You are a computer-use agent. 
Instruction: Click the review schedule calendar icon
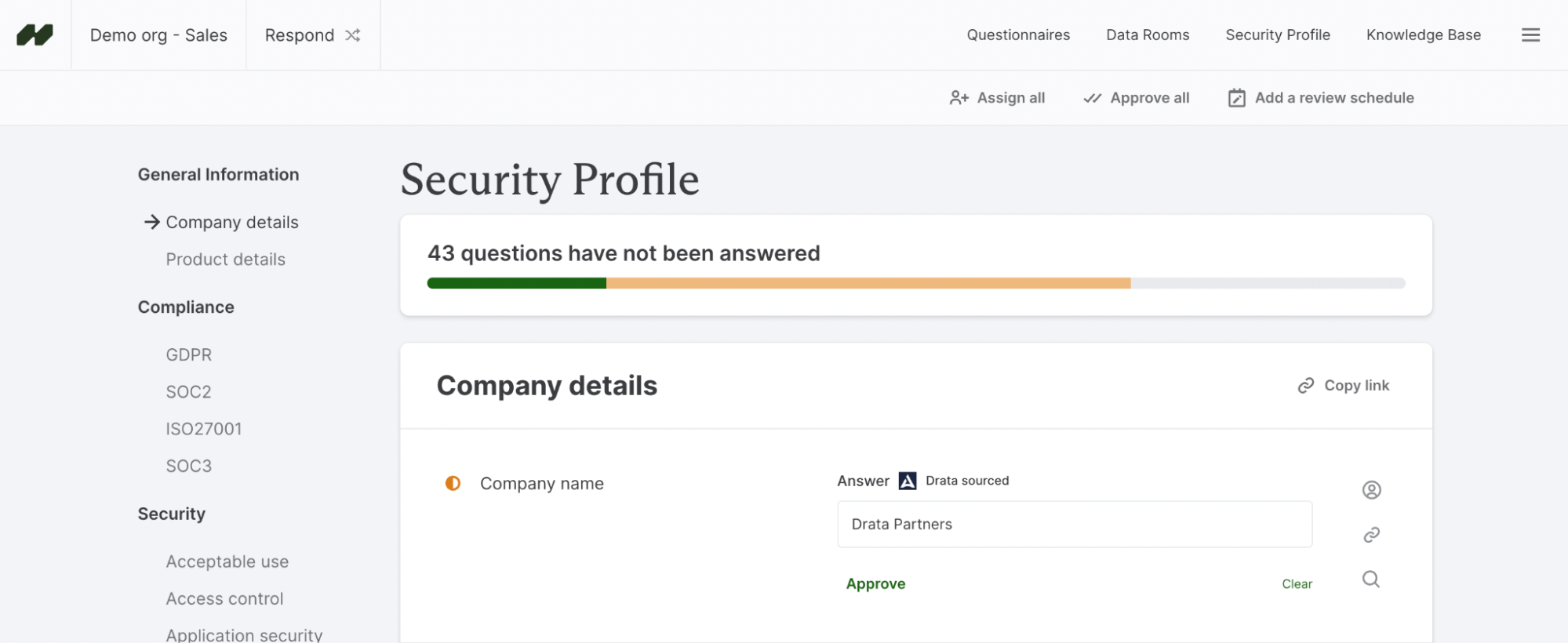[1236, 98]
